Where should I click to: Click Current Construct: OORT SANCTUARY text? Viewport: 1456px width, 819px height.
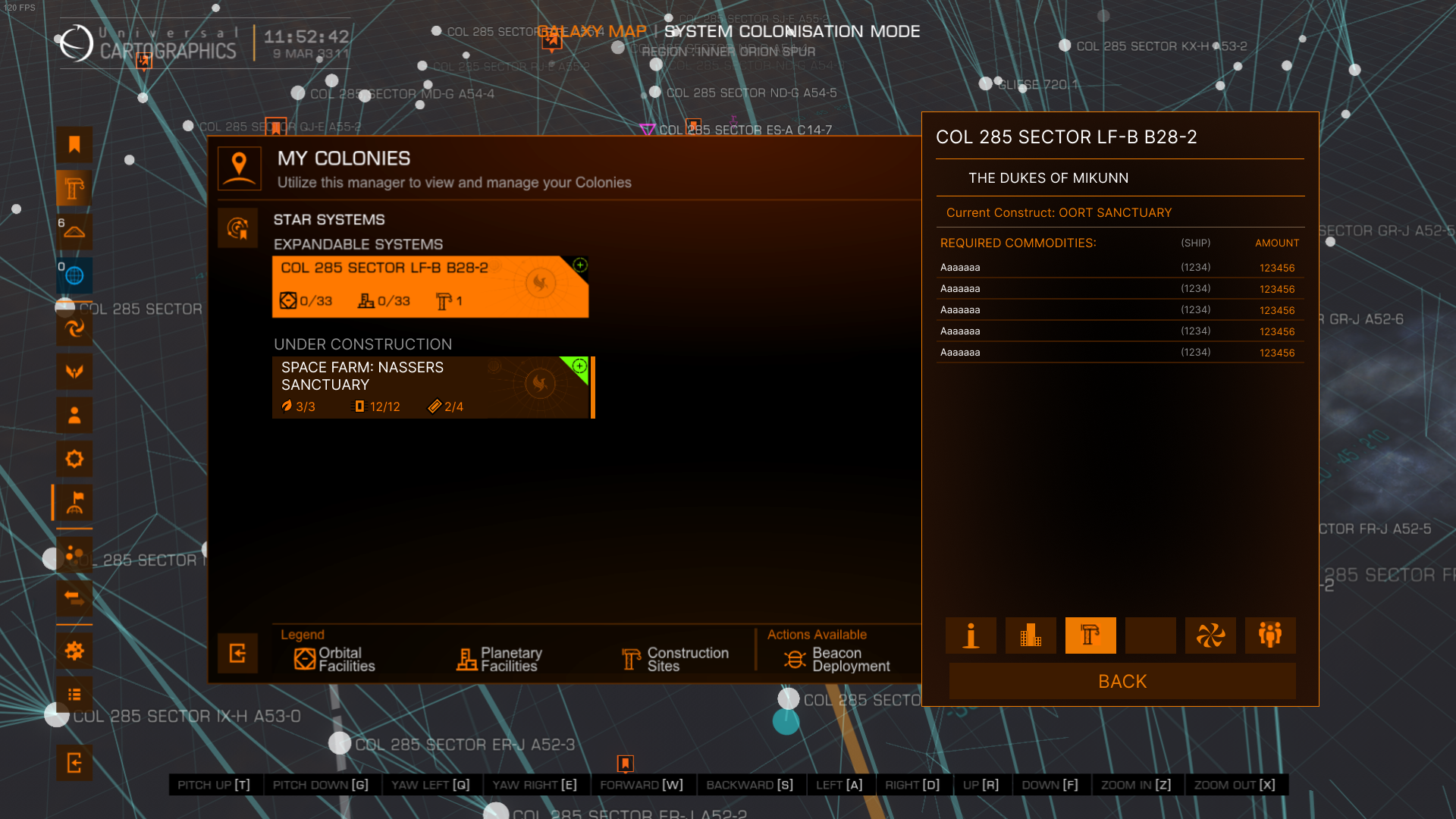[x=1059, y=212]
